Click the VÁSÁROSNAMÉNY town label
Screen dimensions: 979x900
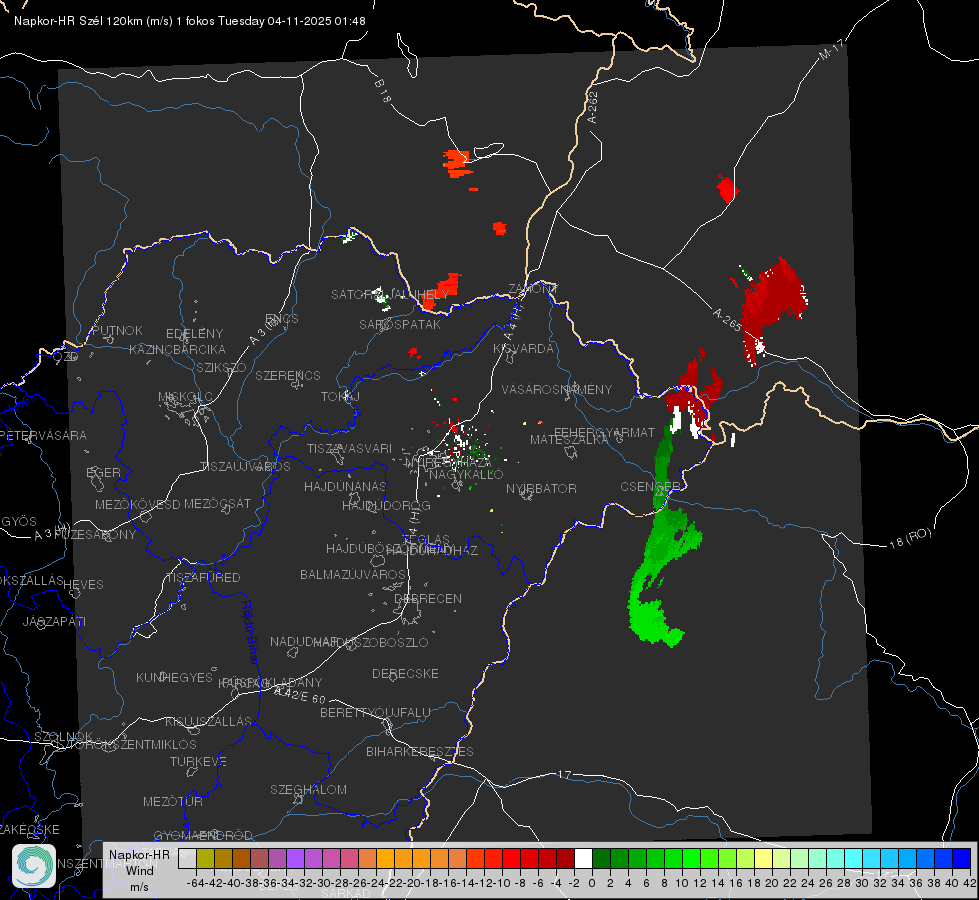557,389
